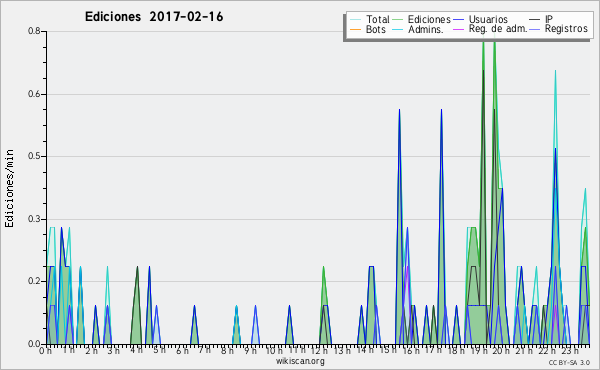Viewport: 600px width, 370px height.
Task: Select the line swatch beside Registros
Action: coord(535,29)
